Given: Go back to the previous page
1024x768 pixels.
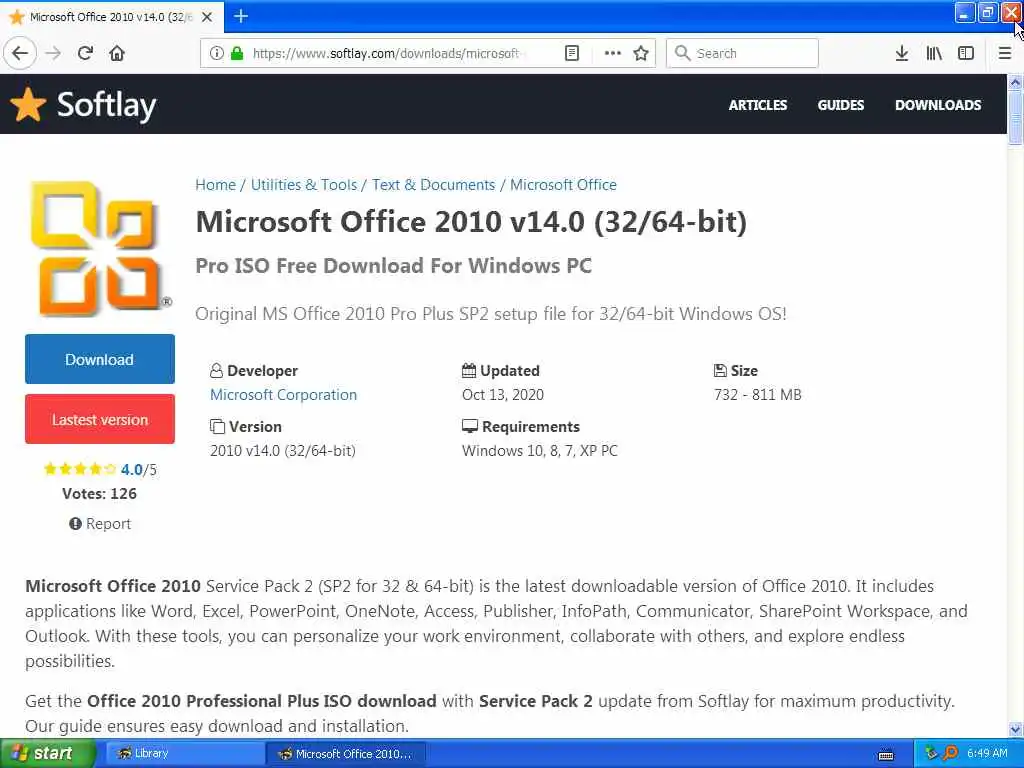Looking at the screenshot, I should (20, 53).
